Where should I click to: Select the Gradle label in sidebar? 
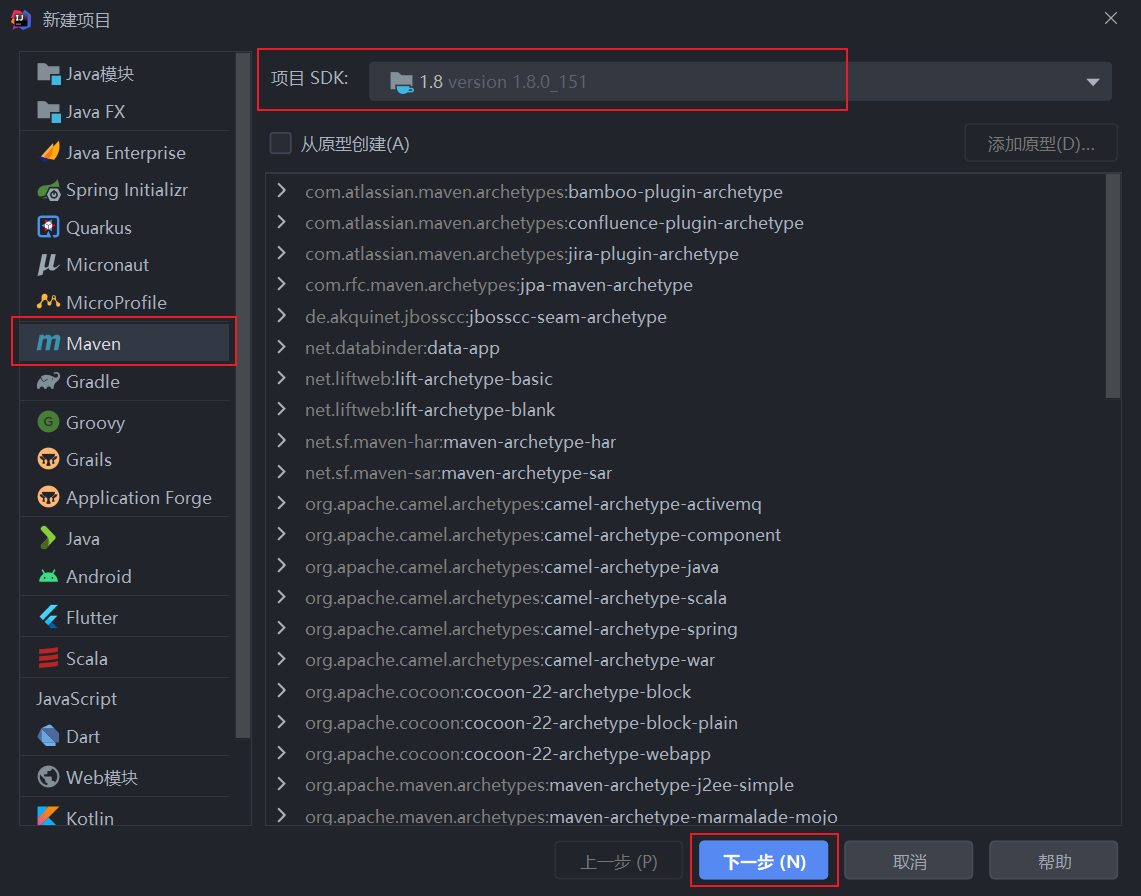93,381
